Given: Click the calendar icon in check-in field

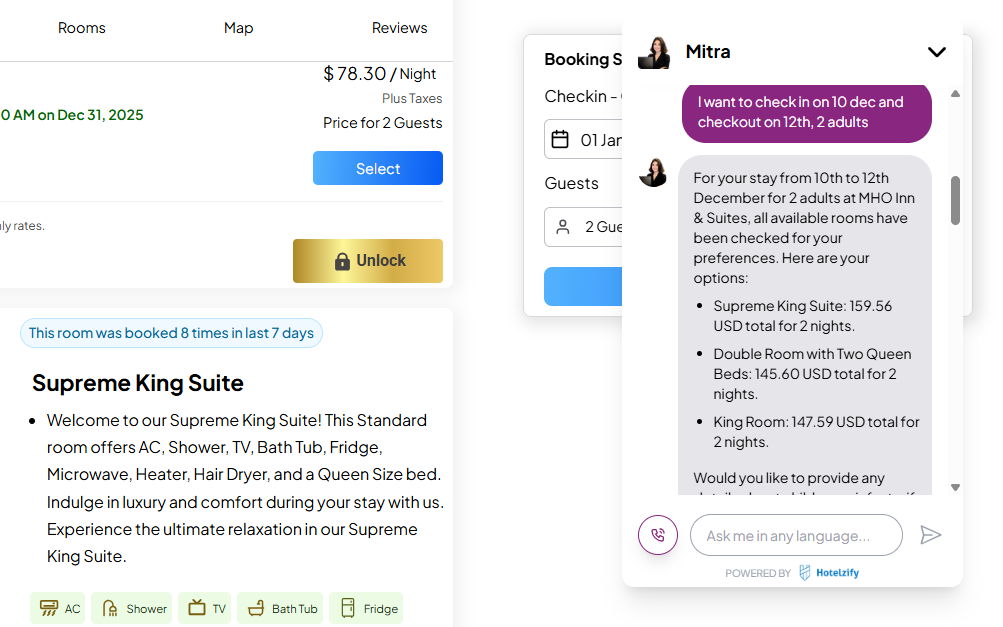Looking at the screenshot, I should pos(561,139).
